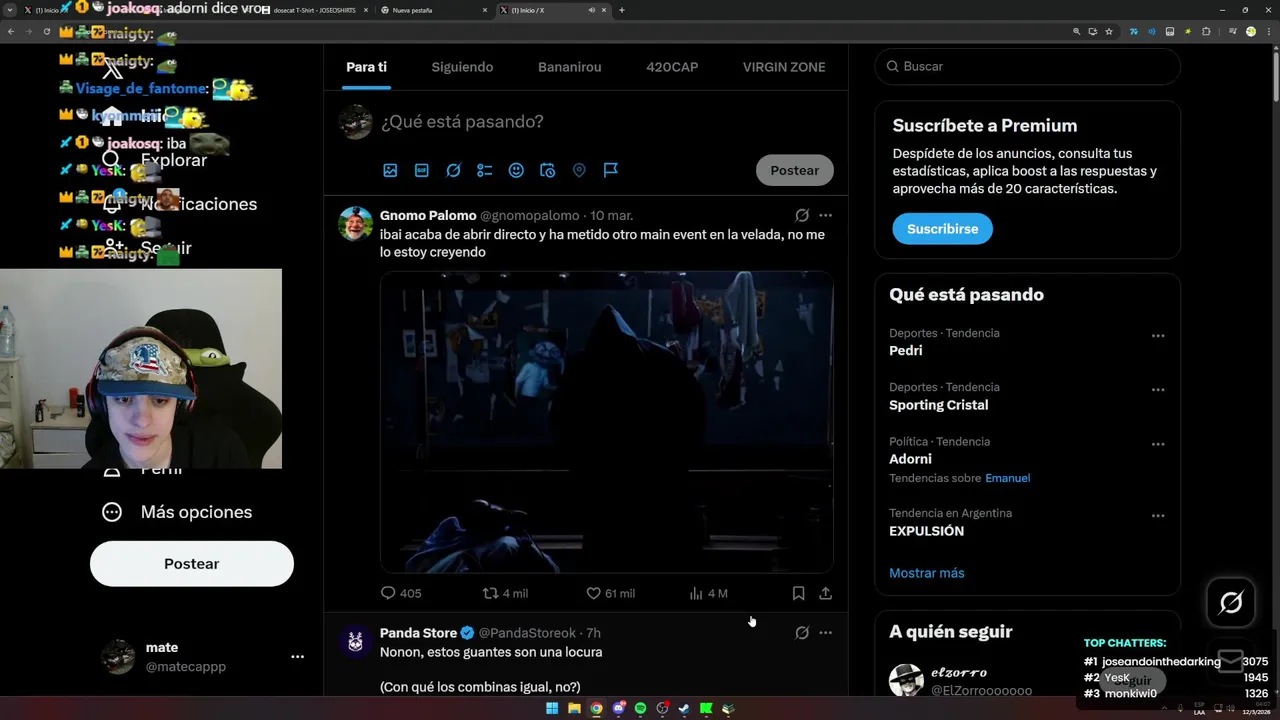Repost Gnomo Palomo's tweet with 4 mil reposts
Image resolution: width=1280 pixels, height=720 pixels.
click(505, 593)
